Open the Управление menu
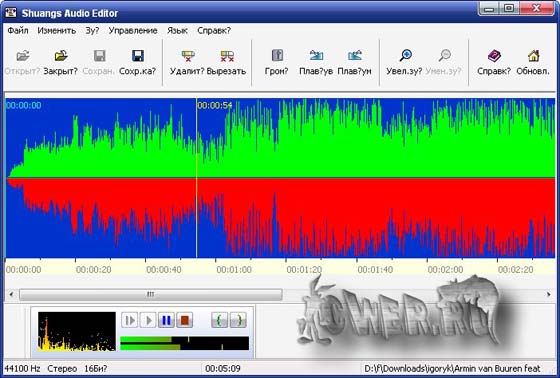The width and height of the screenshot is (560, 378). coord(133,31)
